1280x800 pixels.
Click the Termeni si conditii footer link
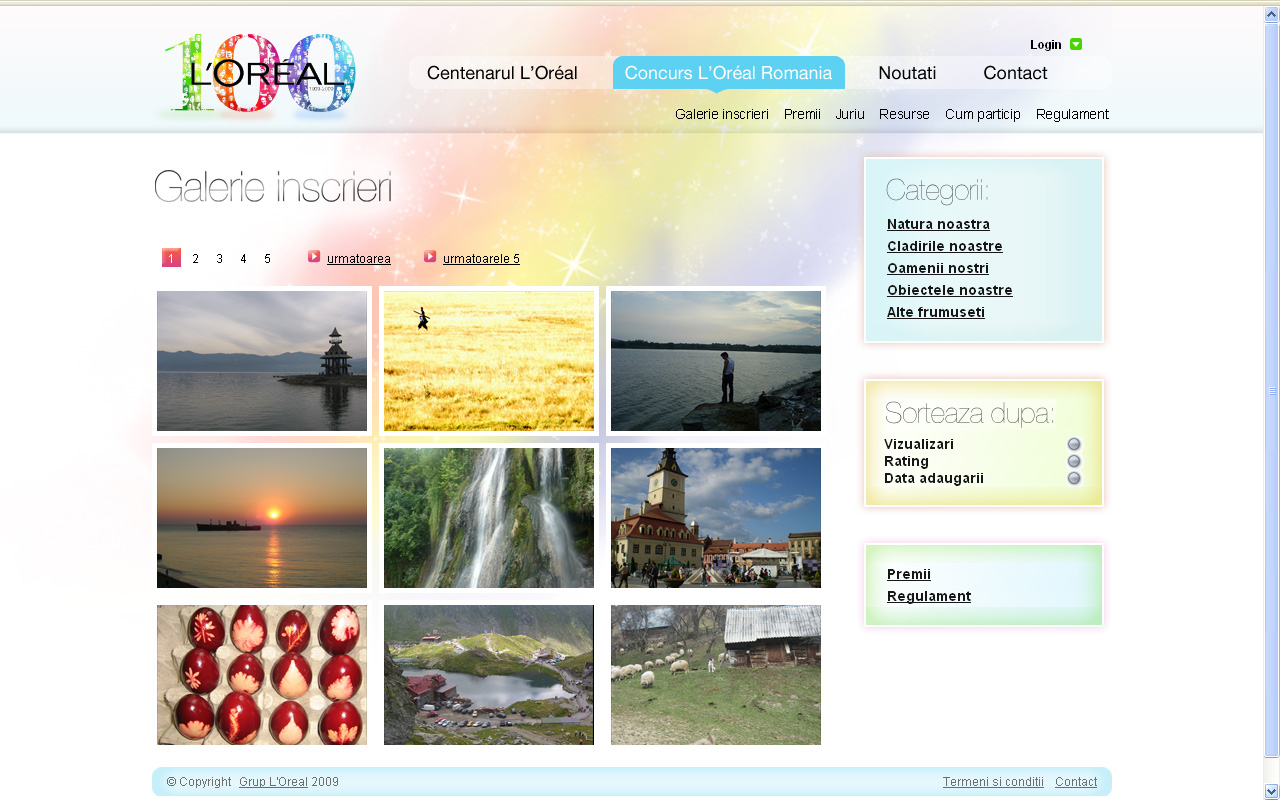(993, 782)
